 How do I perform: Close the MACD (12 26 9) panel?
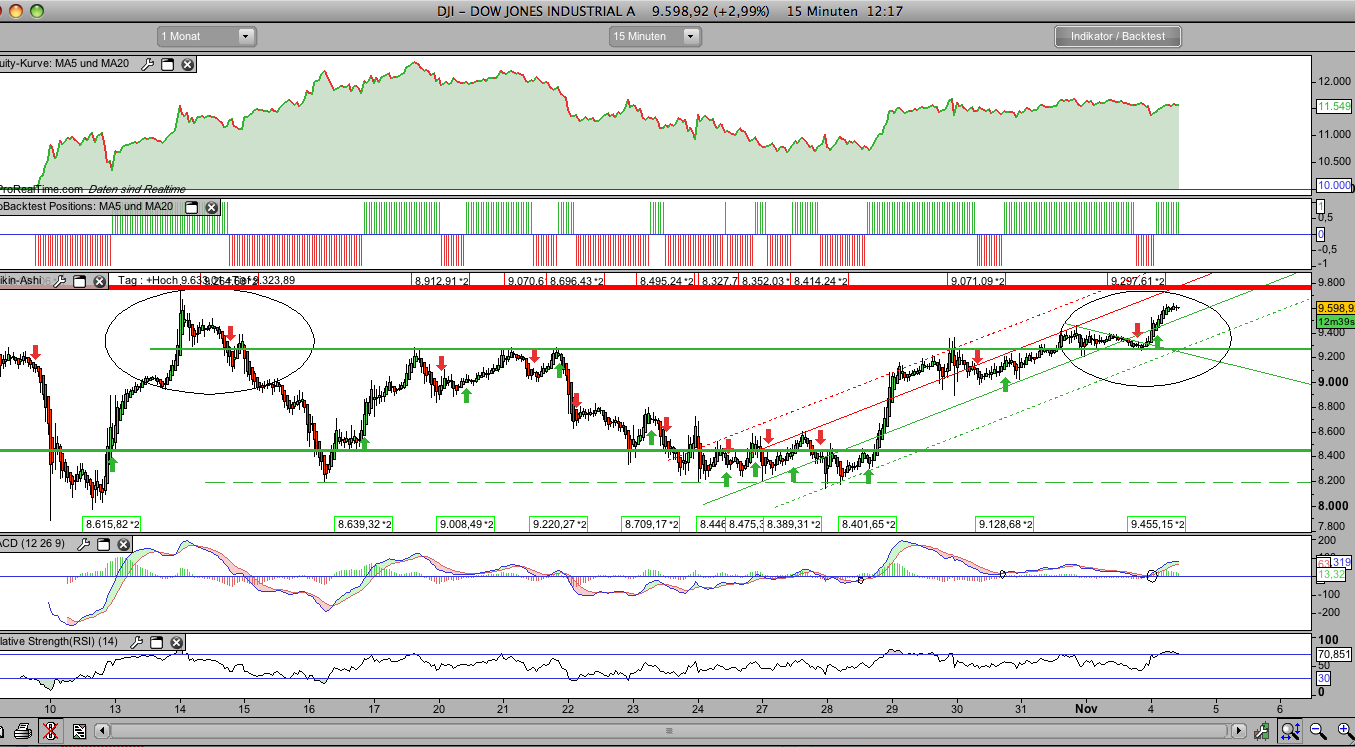click(122, 544)
